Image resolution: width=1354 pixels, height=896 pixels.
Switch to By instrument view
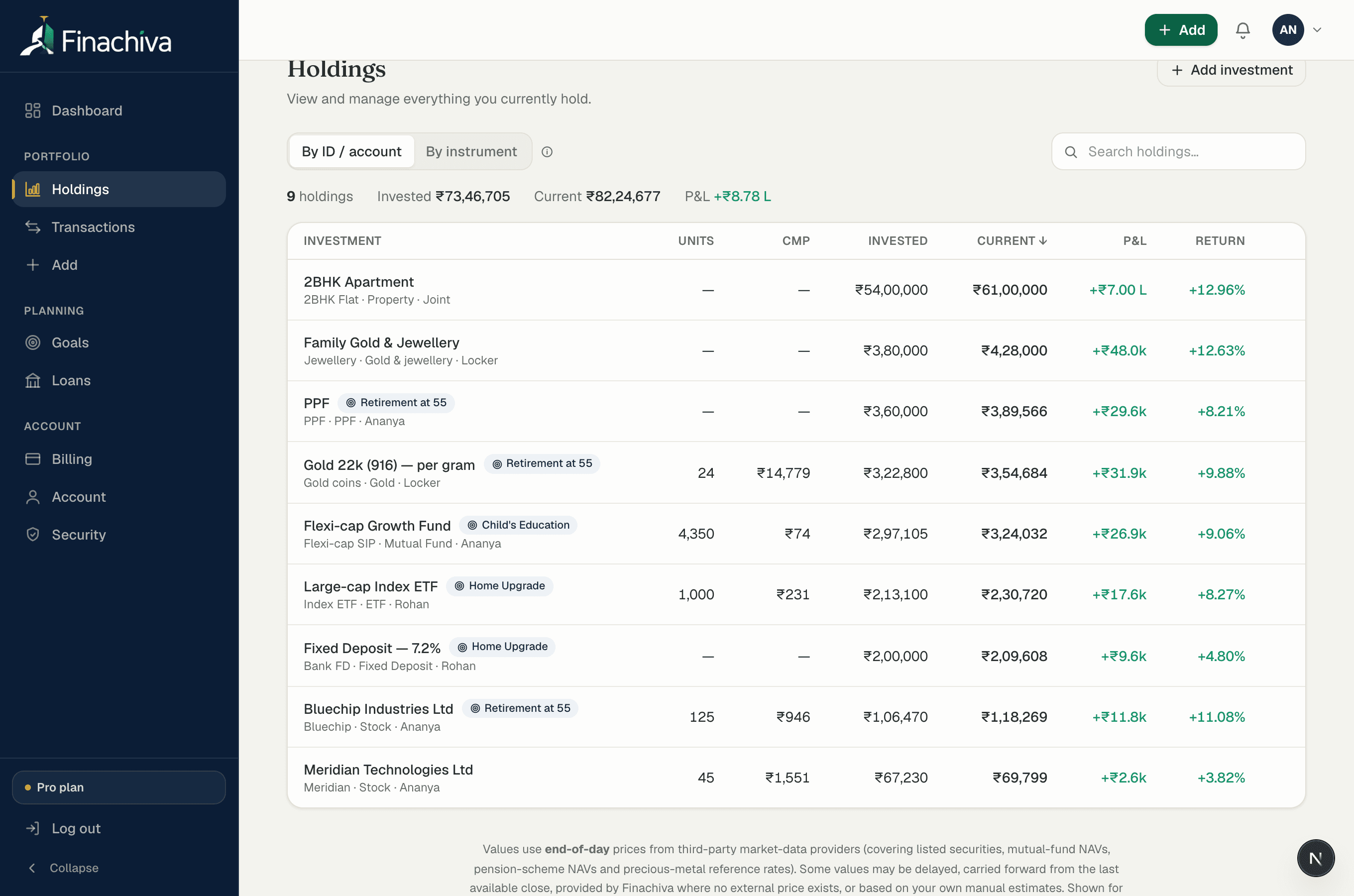[x=471, y=151]
